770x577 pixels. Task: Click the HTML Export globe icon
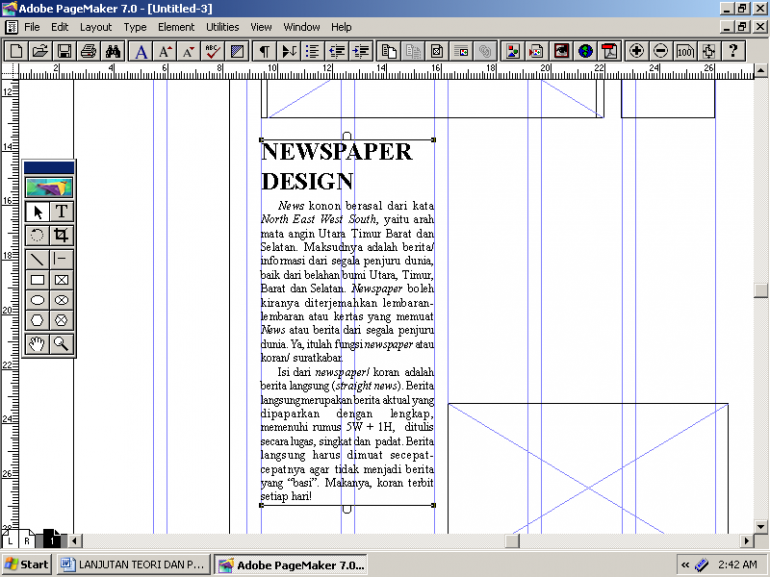click(585, 51)
